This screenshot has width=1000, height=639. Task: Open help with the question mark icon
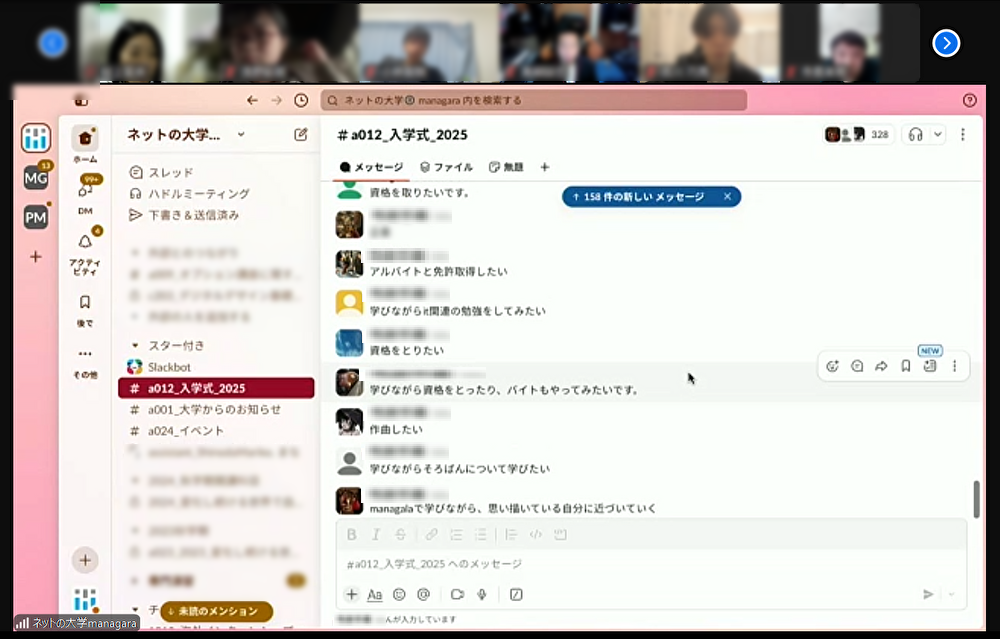point(969,100)
